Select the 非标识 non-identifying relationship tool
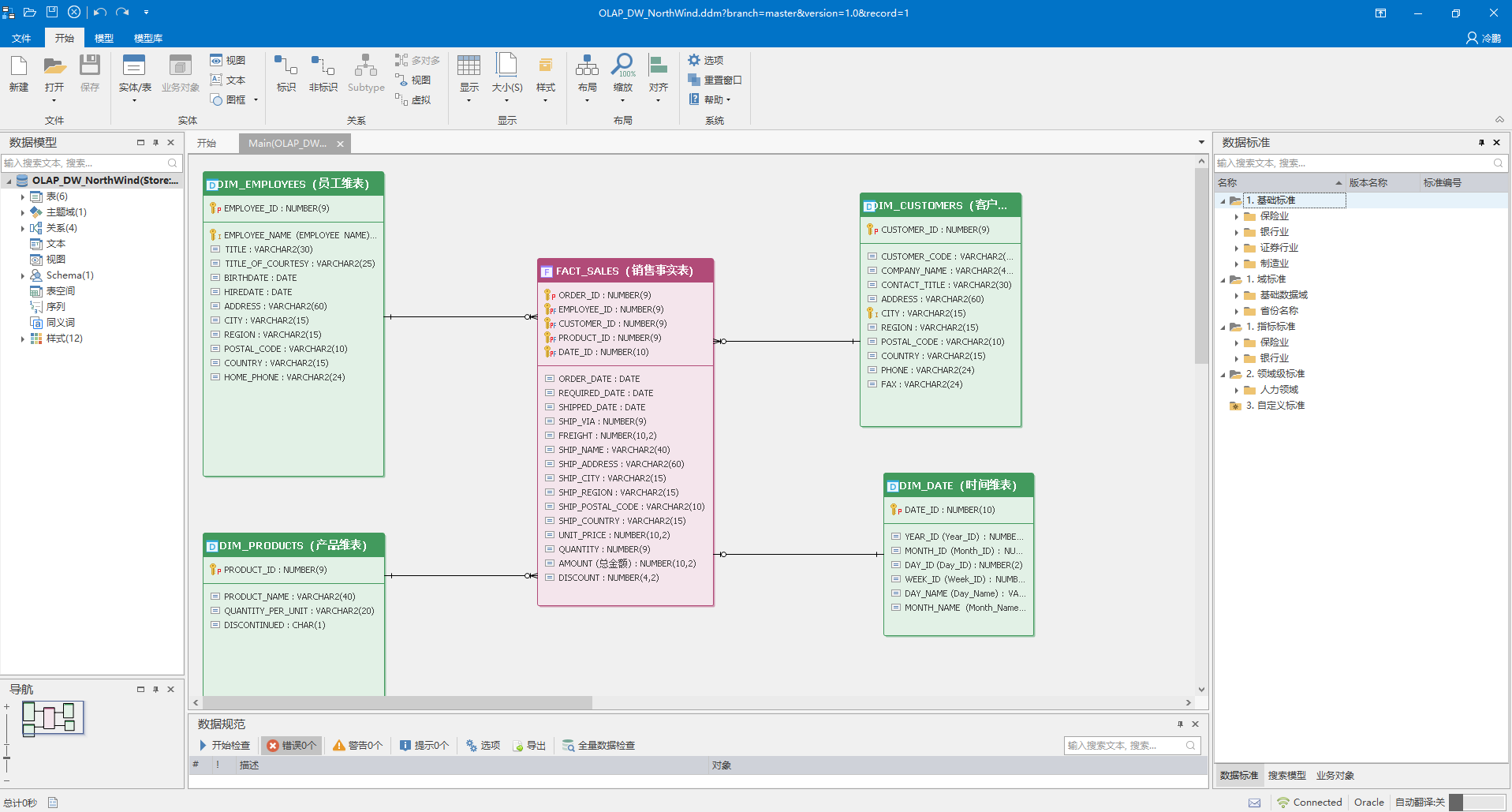Image resolution: width=1512 pixels, height=812 pixels. pyautogui.click(x=323, y=73)
